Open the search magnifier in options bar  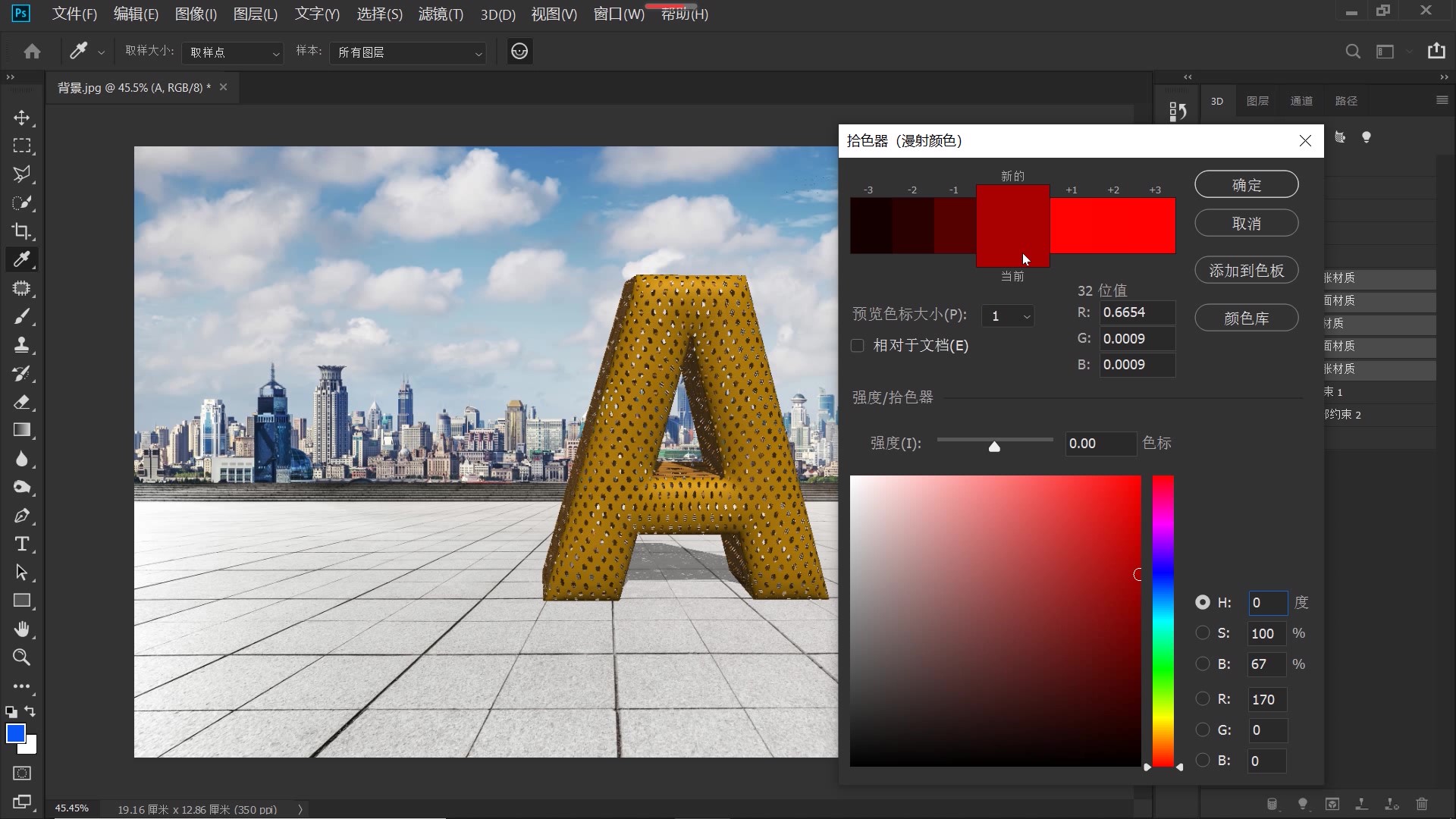click(1353, 52)
